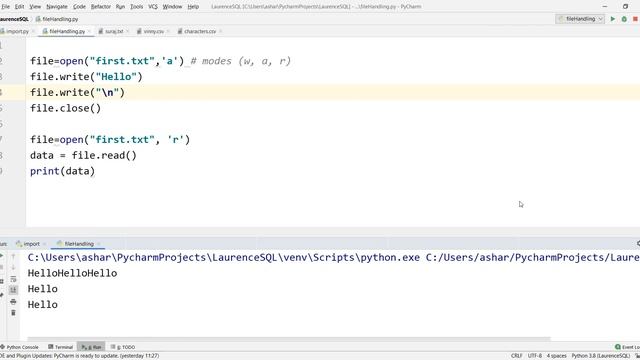This screenshot has height=360, width=640.
Task: Click LaurenceSQL in the navigation breadcrumb
Action: point(14,19)
